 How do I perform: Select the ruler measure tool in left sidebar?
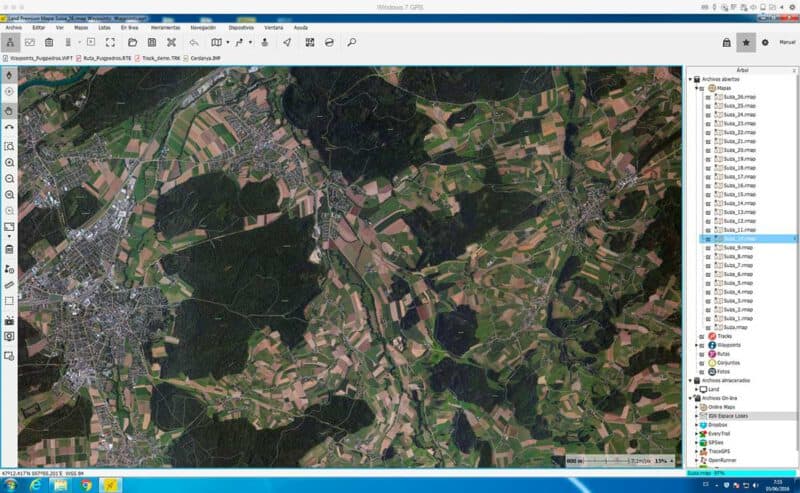[9, 285]
